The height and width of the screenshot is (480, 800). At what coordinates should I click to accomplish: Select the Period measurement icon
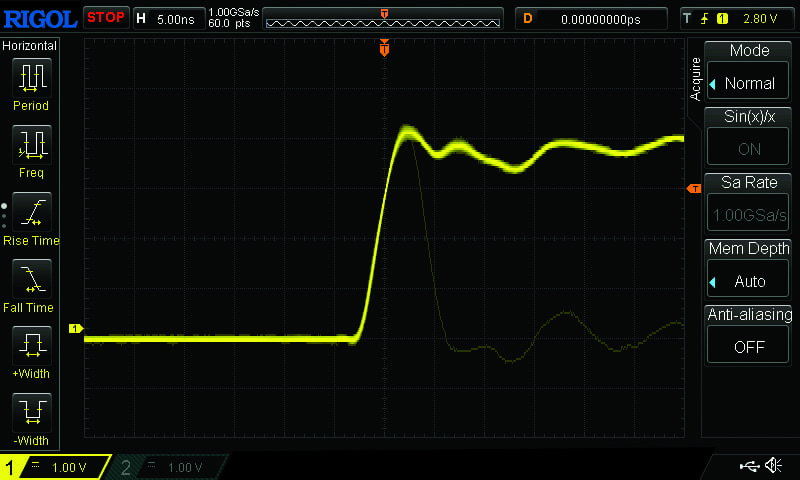pyautogui.click(x=31, y=78)
